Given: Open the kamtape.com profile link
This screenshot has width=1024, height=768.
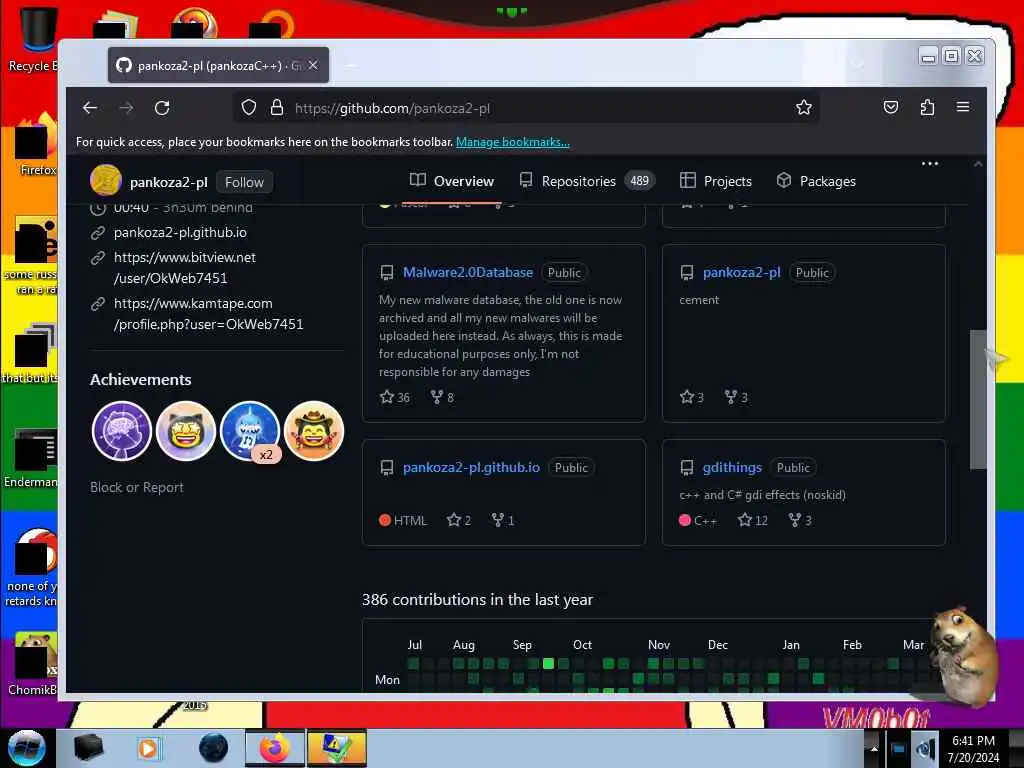Looking at the screenshot, I should point(208,313).
